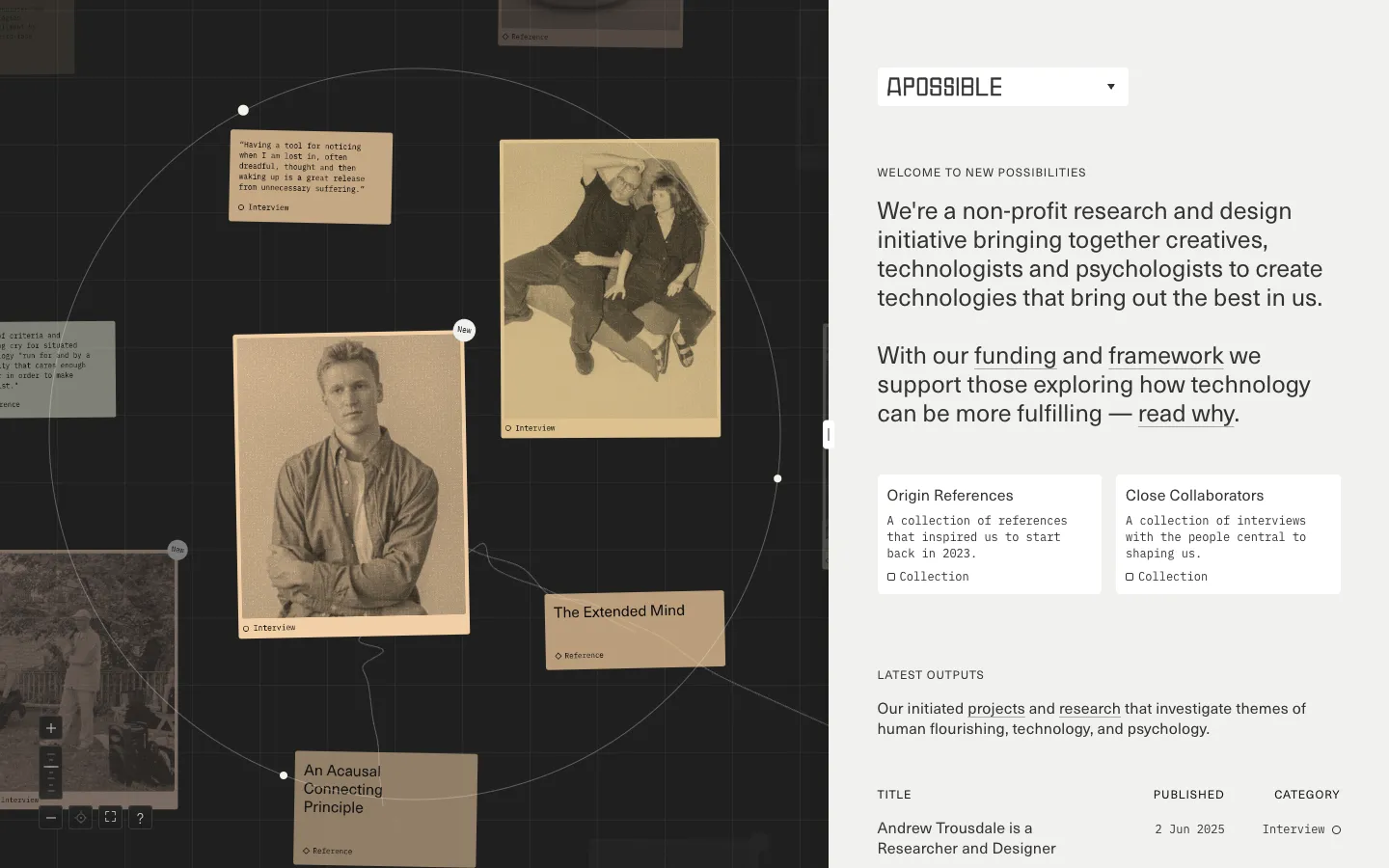
Task: Open the 'funding' link
Action: tap(1015, 356)
